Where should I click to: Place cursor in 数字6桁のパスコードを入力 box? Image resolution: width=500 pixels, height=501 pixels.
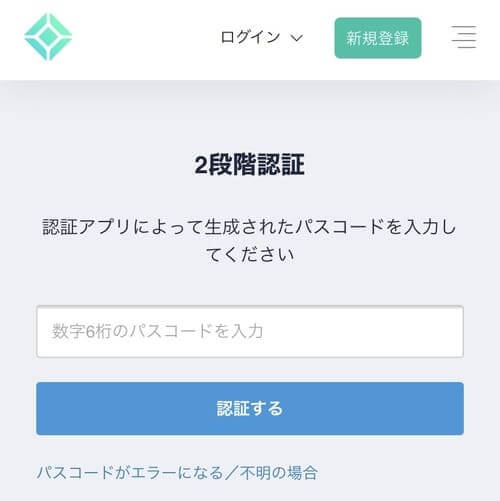coord(250,331)
